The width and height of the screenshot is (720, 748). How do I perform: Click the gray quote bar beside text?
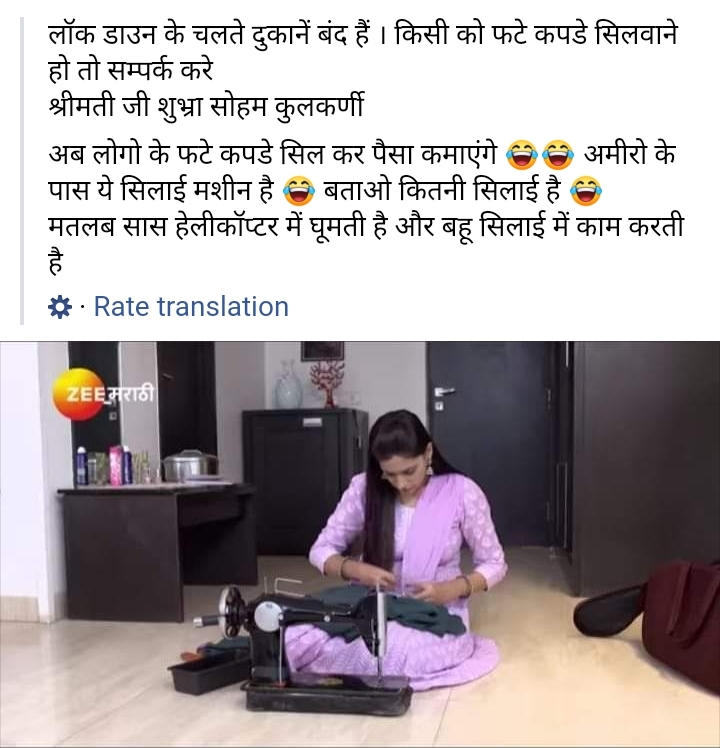coord(21,171)
